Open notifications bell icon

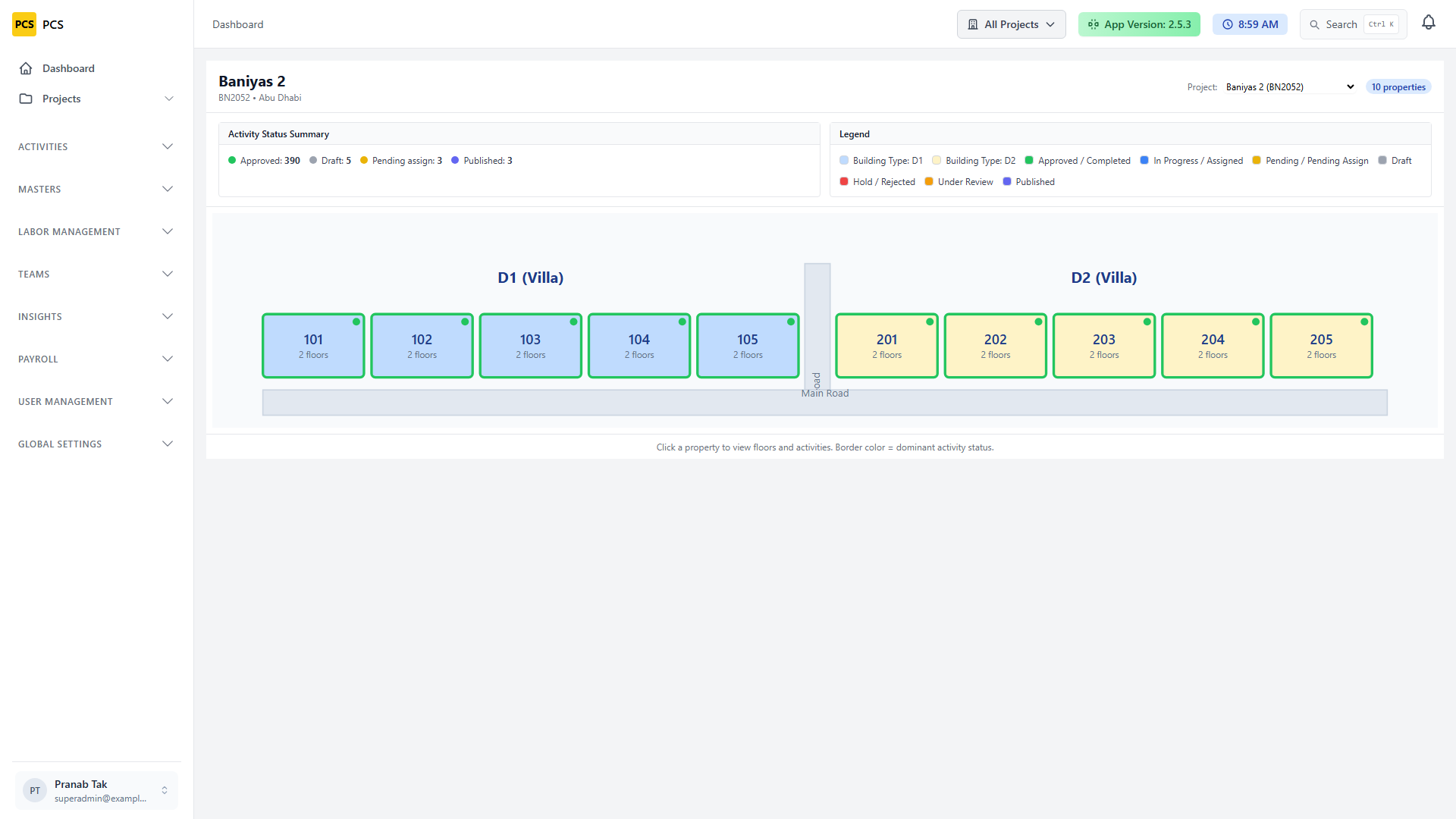click(1429, 23)
